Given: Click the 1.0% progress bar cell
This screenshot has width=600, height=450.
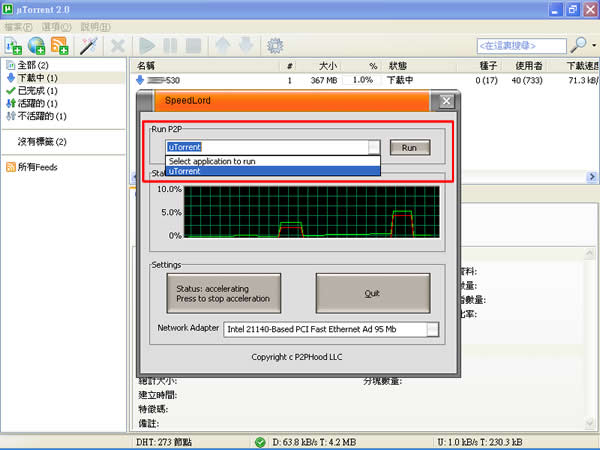Looking at the screenshot, I should [362, 80].
